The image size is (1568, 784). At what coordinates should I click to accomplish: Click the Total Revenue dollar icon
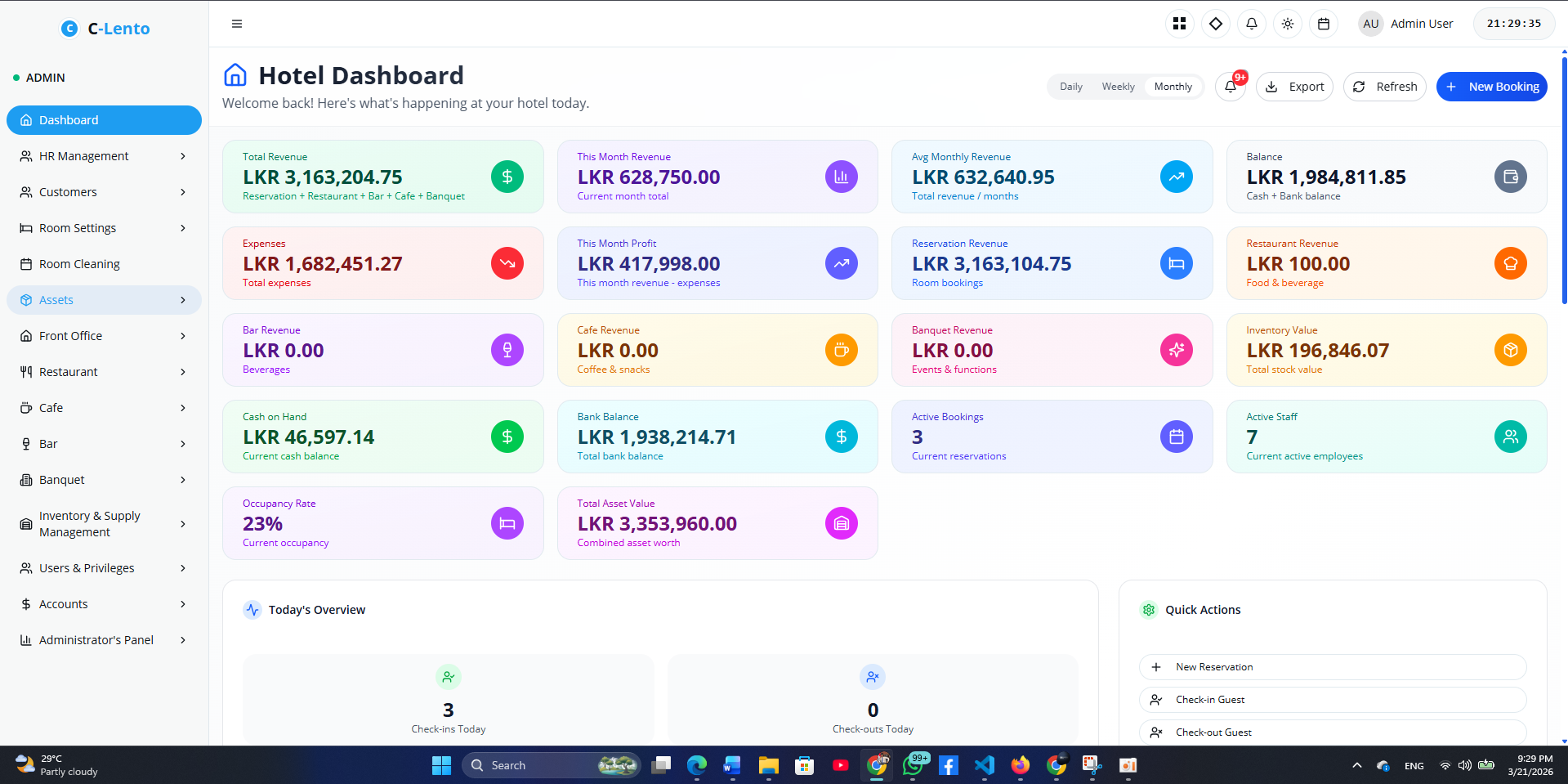click(507, 177)
